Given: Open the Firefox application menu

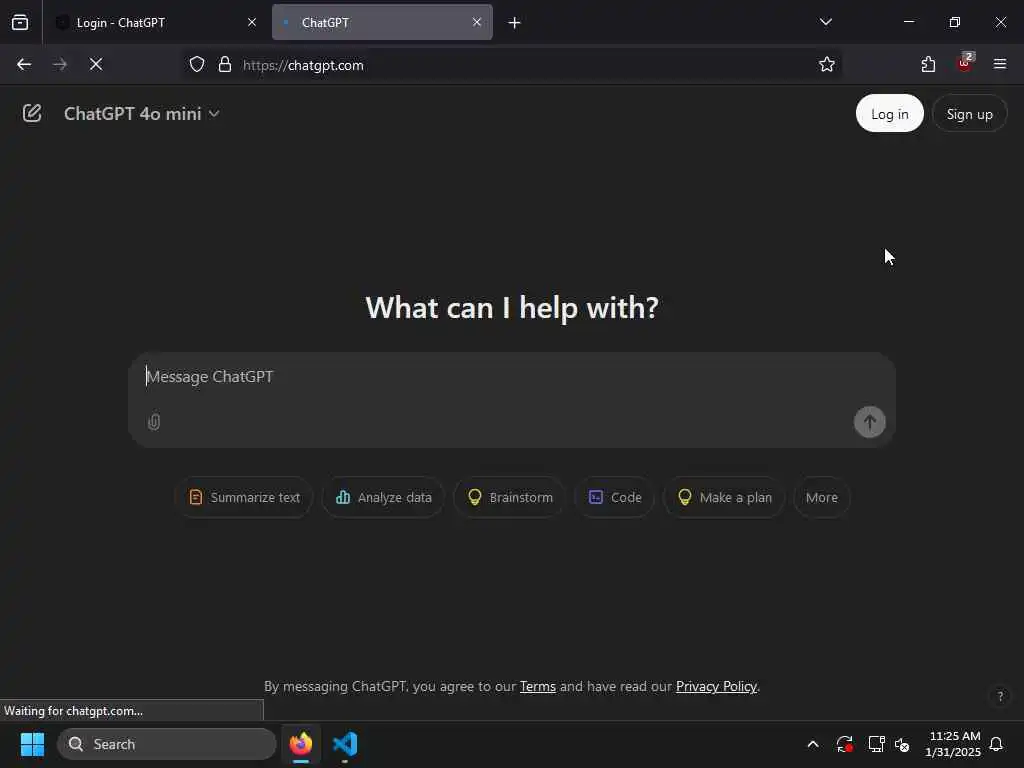Looking at the screenshot, I should pyautogui.click(x=1000, y=65).
